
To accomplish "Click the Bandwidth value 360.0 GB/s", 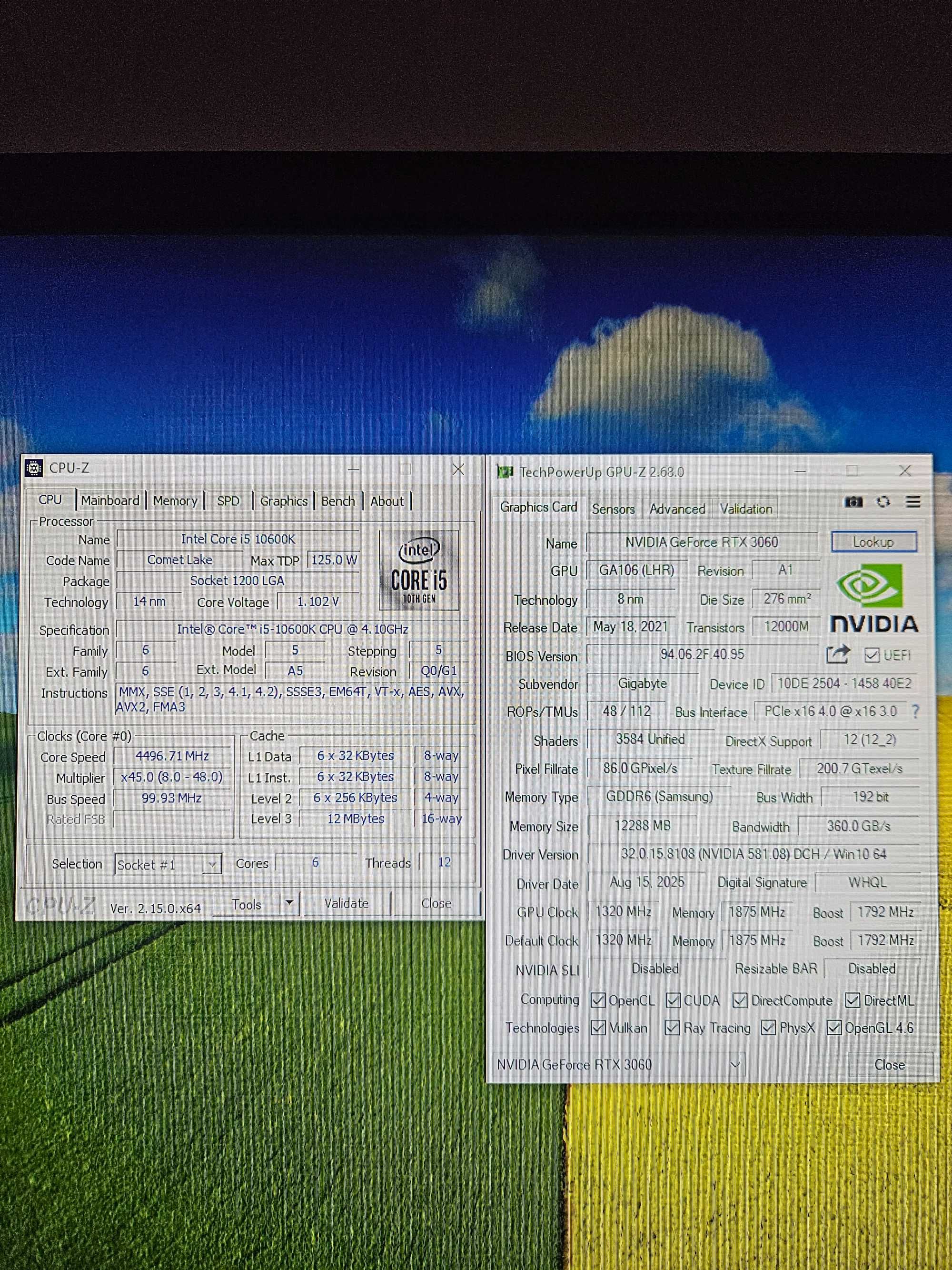I will [858, 826].
